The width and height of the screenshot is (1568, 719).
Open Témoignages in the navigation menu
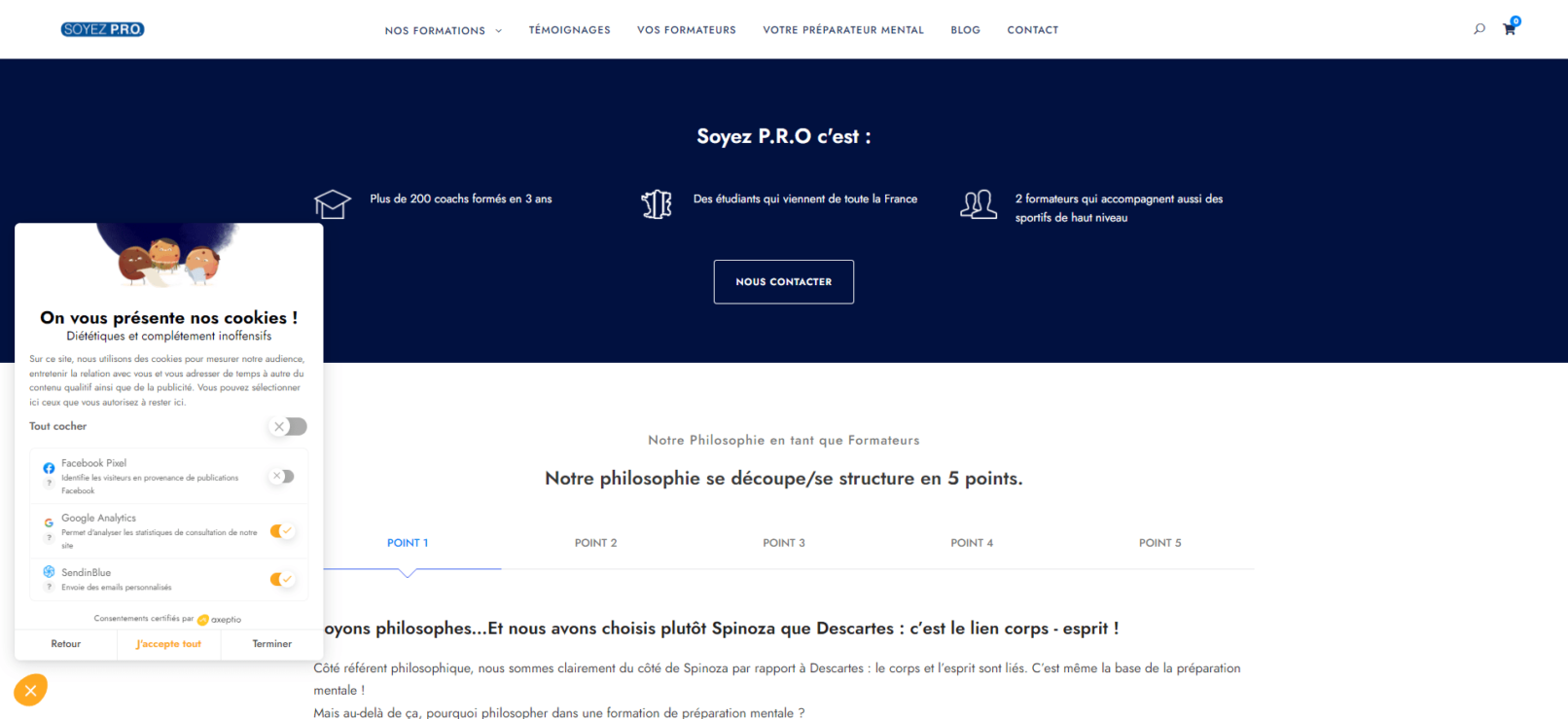pyautogui.click(x=569, y=30)
